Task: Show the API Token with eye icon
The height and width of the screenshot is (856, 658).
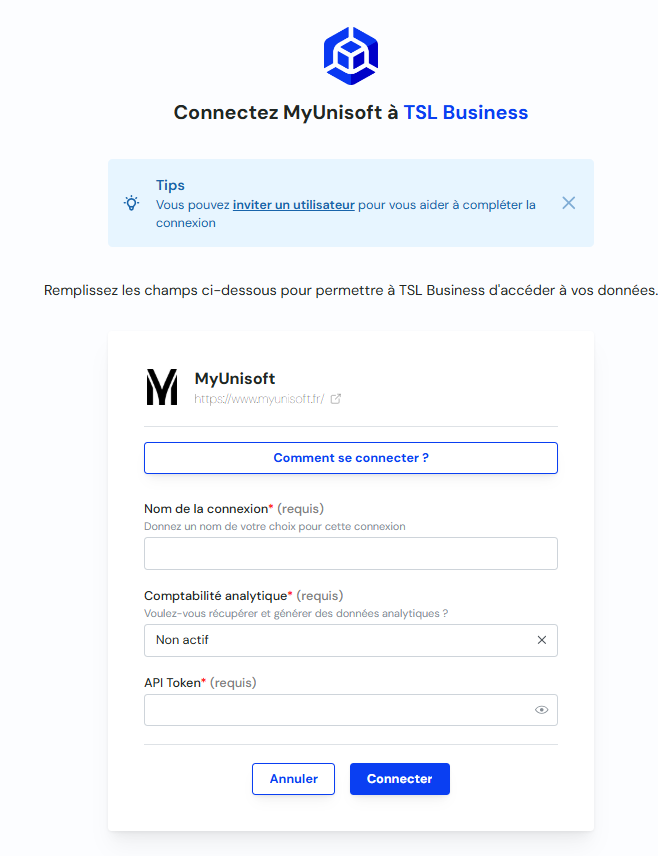Action: click(542, 710)
